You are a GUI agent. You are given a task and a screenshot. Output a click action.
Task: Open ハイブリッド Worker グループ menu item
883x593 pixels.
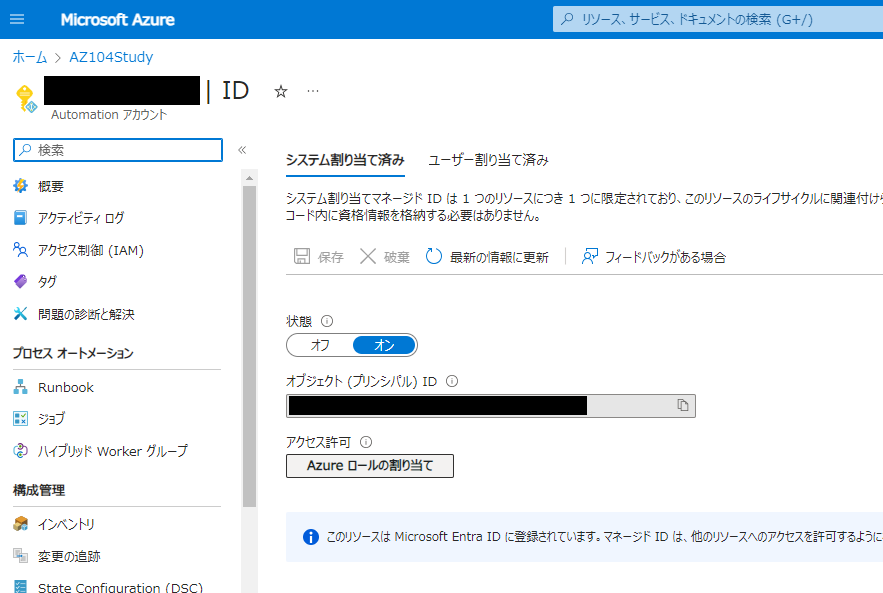(113, 451)
